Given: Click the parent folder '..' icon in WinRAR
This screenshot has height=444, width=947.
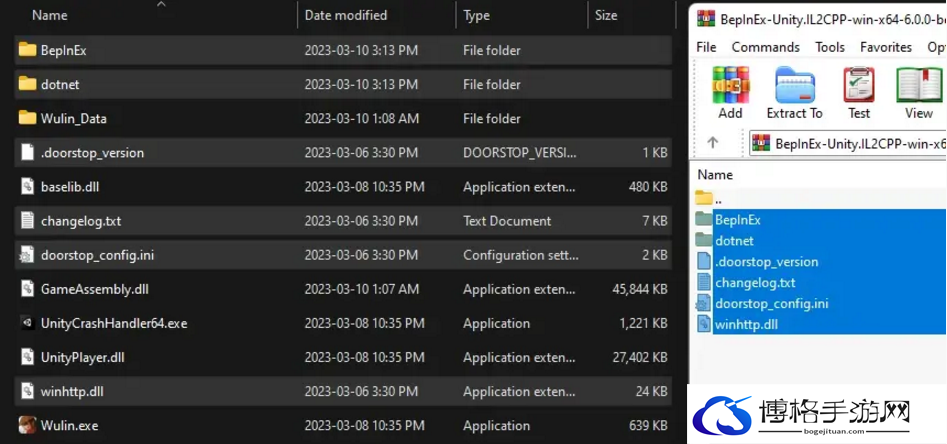Looking at the screenshot, I should click(704, 198).
